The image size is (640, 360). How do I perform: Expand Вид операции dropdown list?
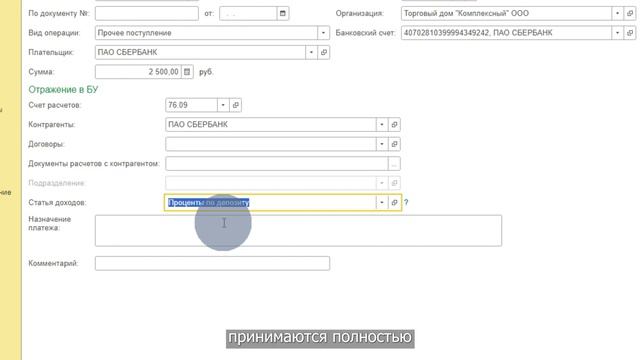point(323,33)
